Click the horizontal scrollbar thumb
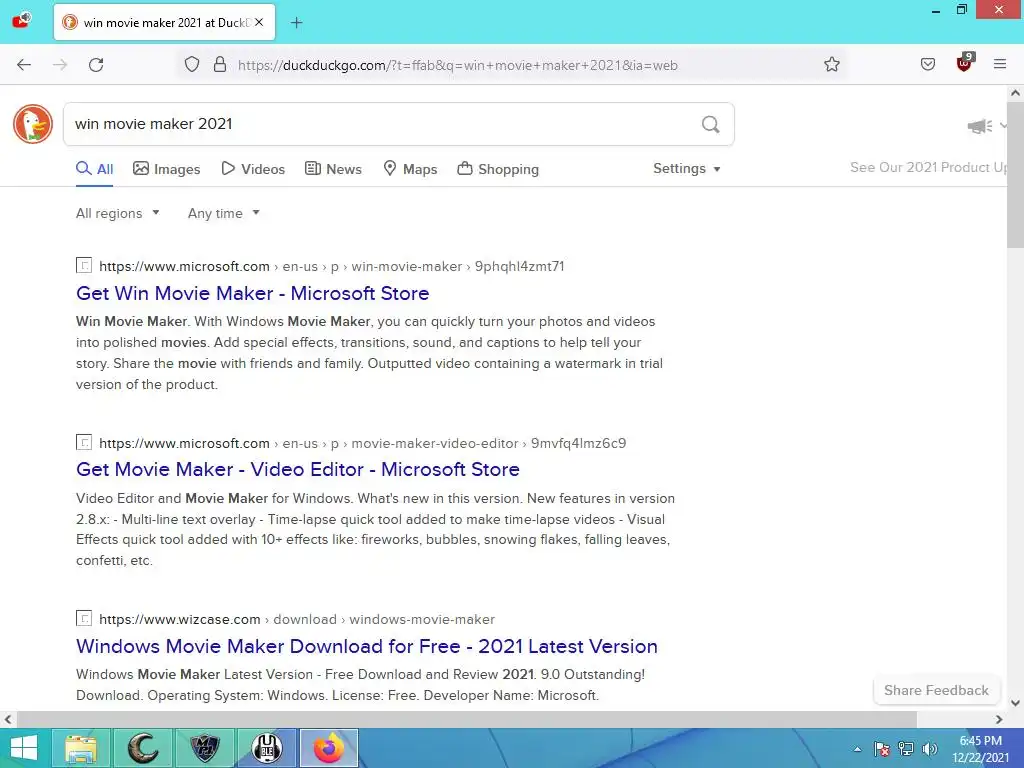Viewport: 1024px width, 768px height. (x=466, y=719)
